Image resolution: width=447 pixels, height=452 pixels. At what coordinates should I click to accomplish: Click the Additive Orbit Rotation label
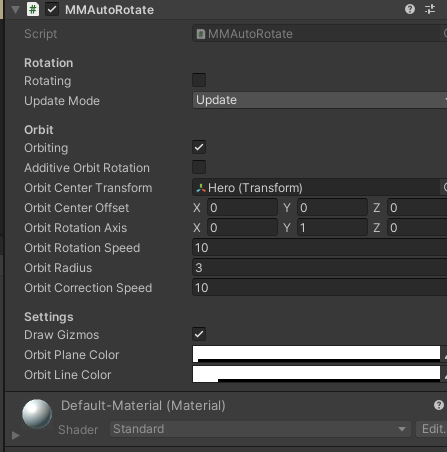coord(87,168)
